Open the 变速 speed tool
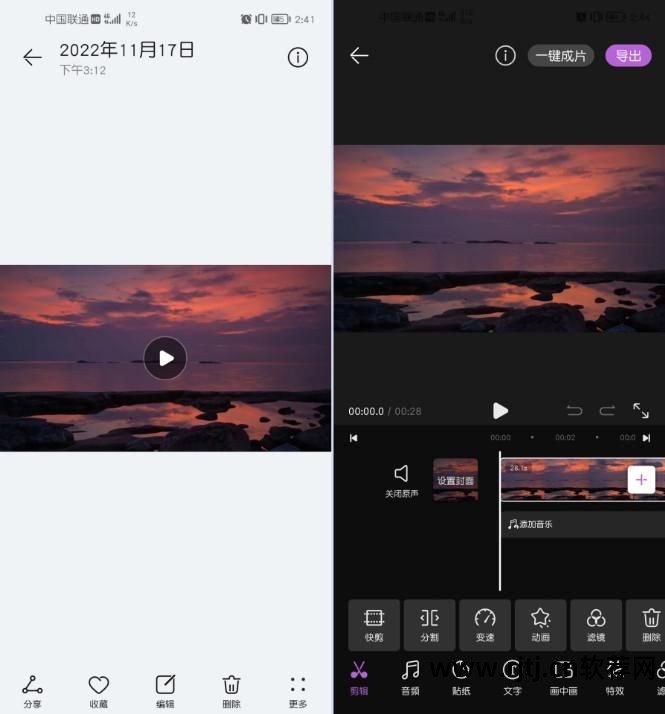This screenshot has width=665, height=714. pos(485,625)
